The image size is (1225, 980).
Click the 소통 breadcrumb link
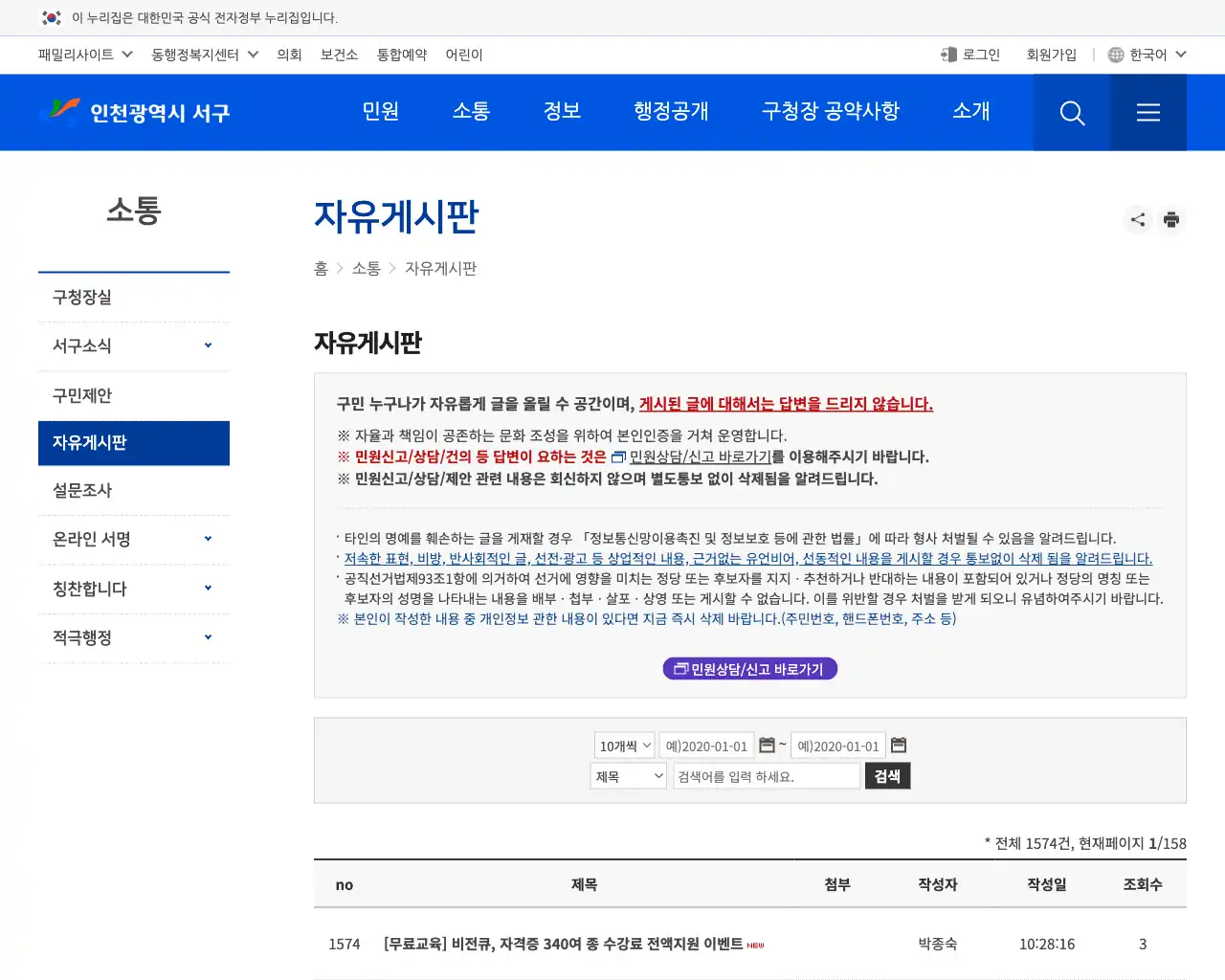tap(365, 269)
